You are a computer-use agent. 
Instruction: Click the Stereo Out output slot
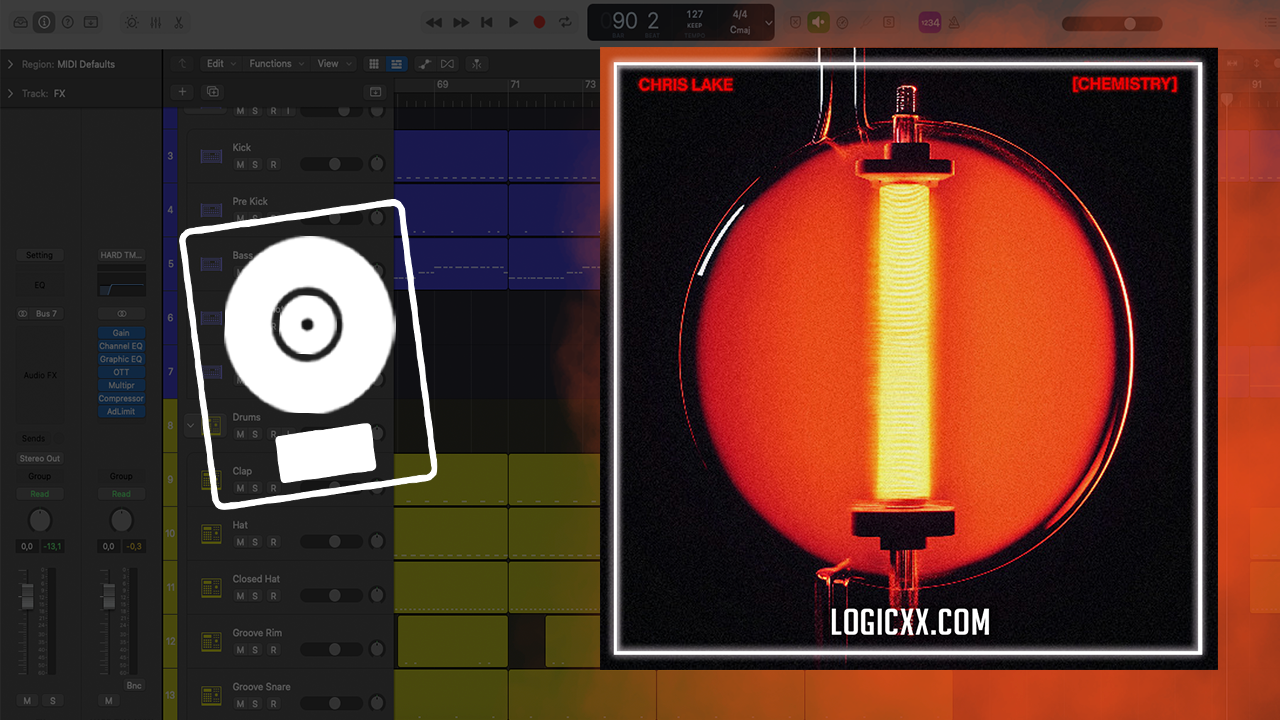tap(39, 458)
